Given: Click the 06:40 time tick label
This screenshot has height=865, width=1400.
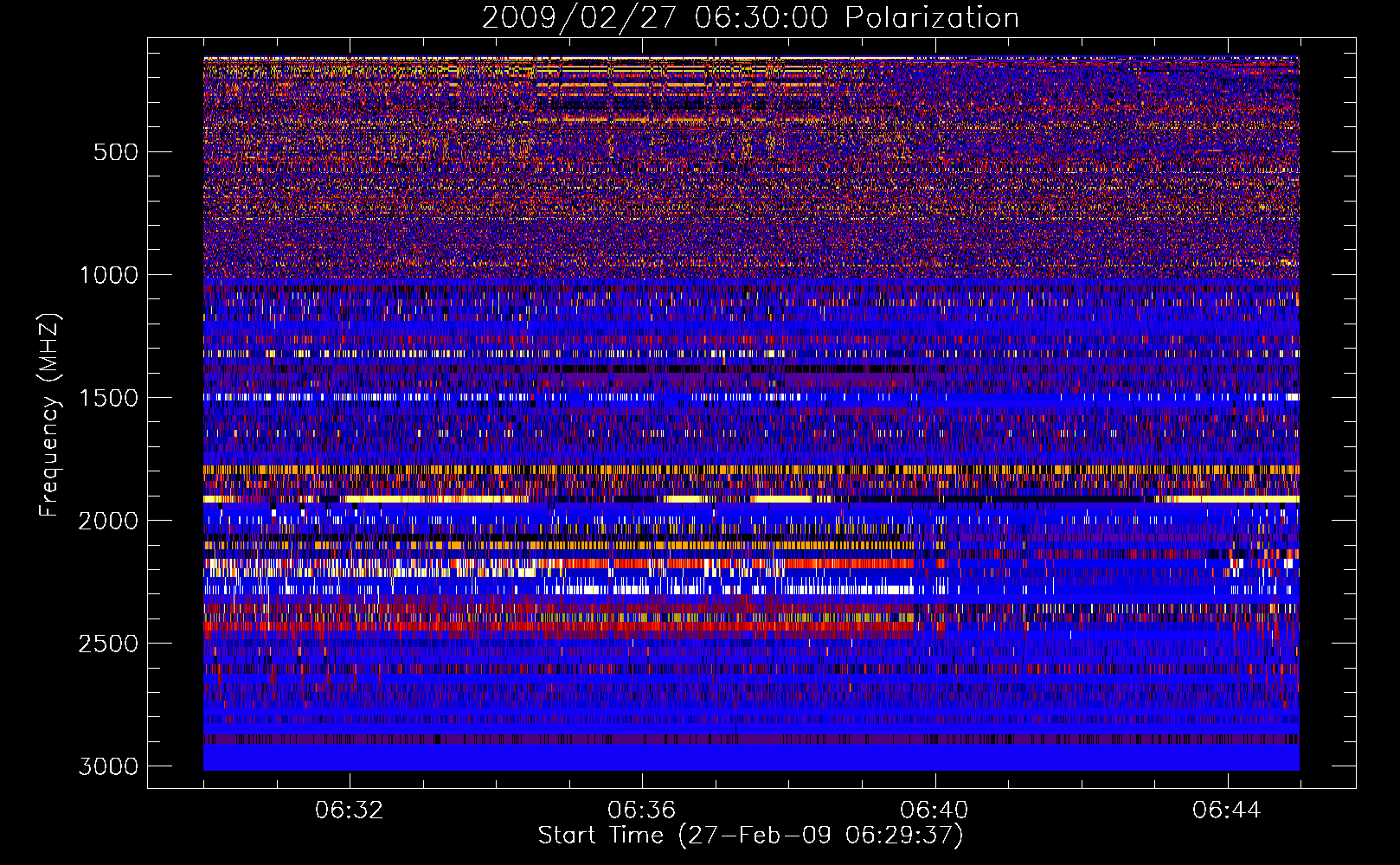Looking at the screenshot, I should [x=934, y=811].
